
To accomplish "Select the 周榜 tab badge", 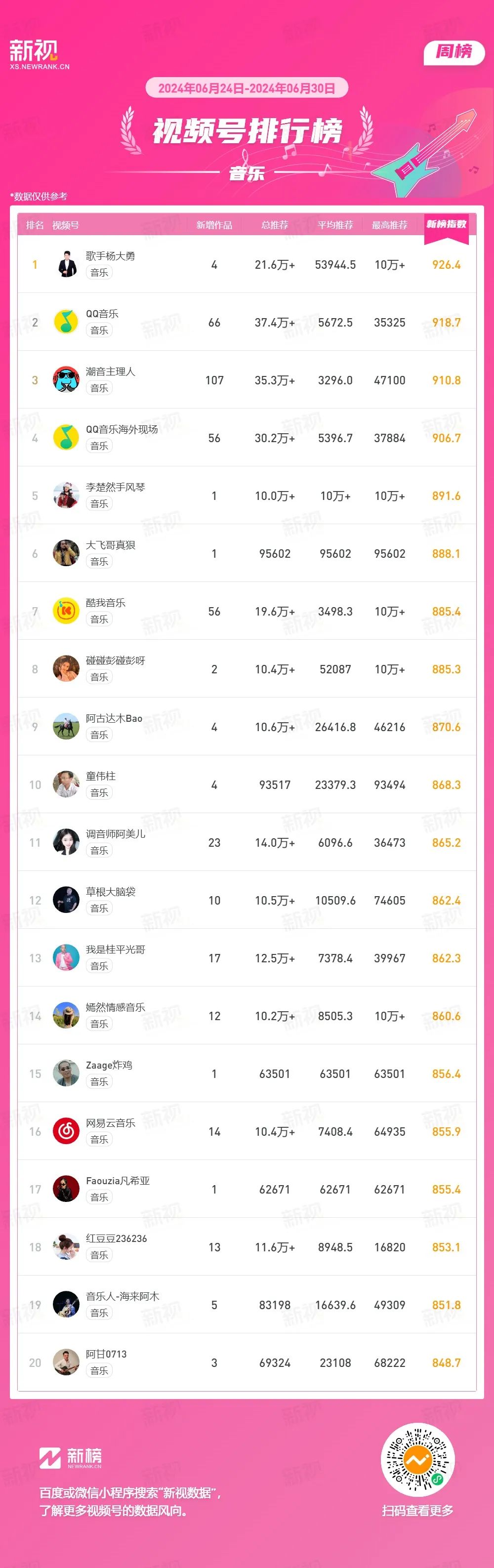I will pos(454,52).
